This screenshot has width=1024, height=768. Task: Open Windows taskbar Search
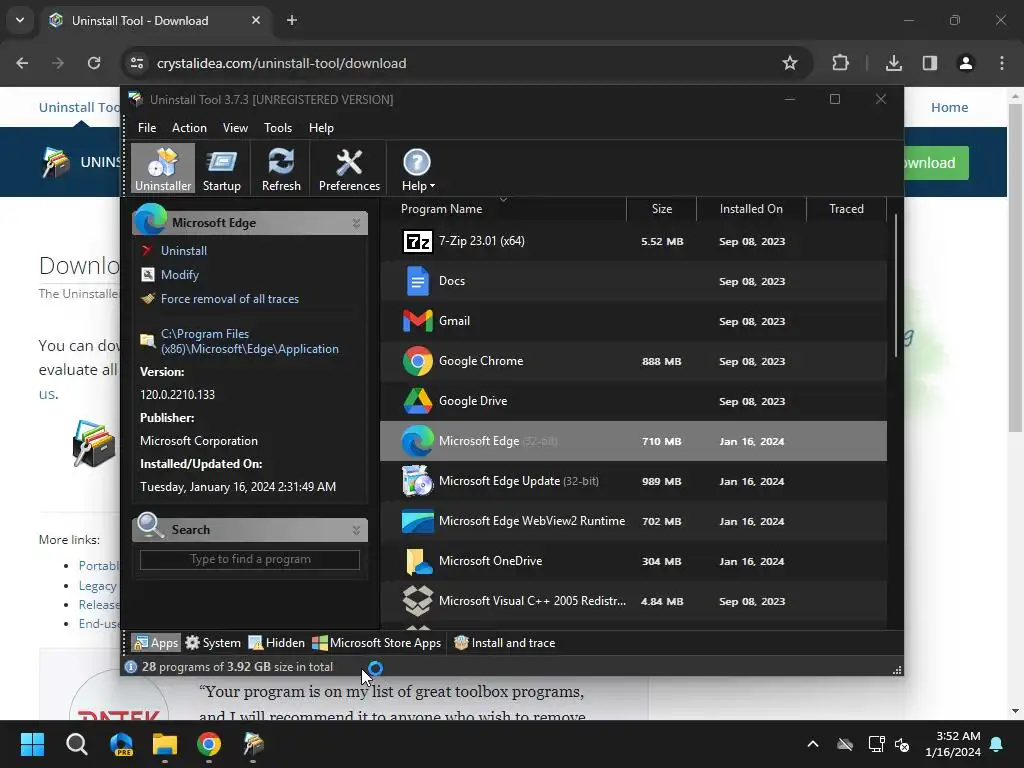pyautogui.click(x=76, y=744)
